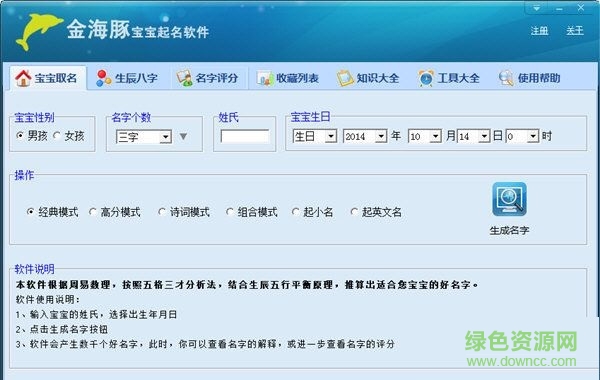The image size is (600, 380).
Task: Open the title bar dropdown menu arrow
Action: click(536, 8)
